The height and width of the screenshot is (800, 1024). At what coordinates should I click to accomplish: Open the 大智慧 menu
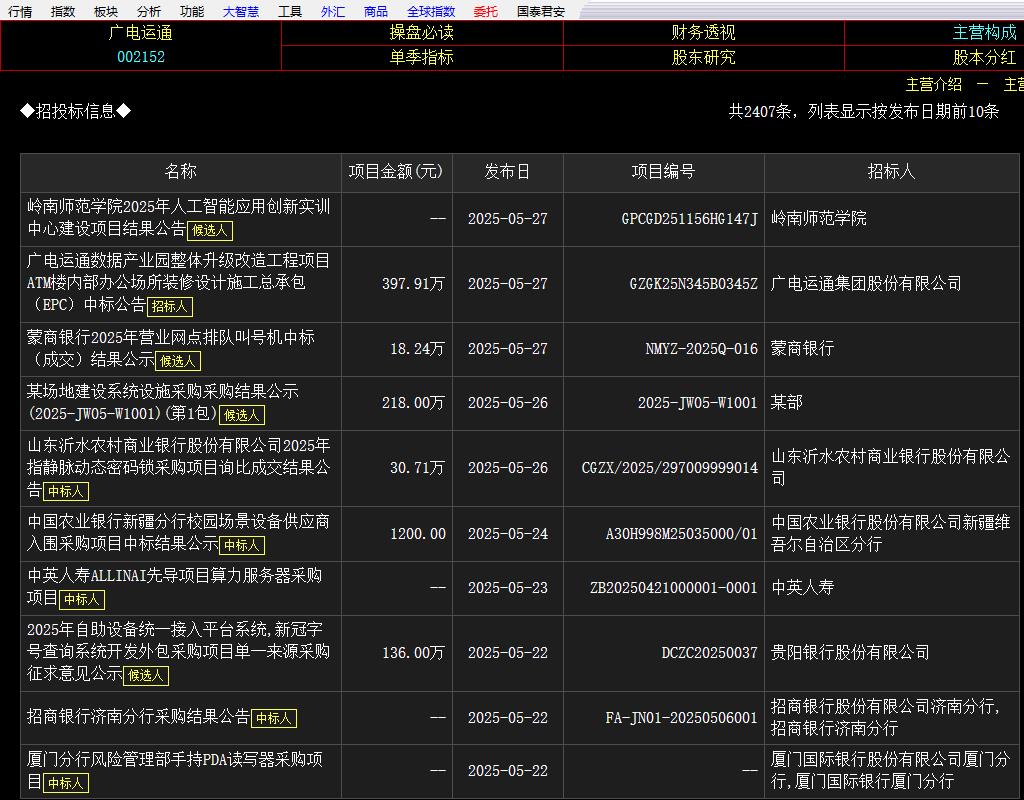coord(241,11)
